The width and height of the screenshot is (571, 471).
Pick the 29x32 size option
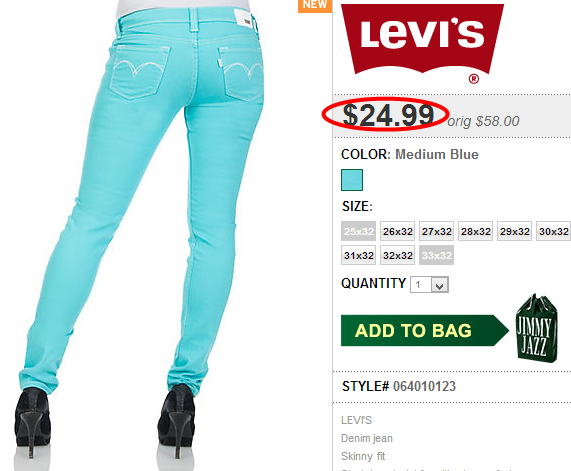[x=515, y=231]
